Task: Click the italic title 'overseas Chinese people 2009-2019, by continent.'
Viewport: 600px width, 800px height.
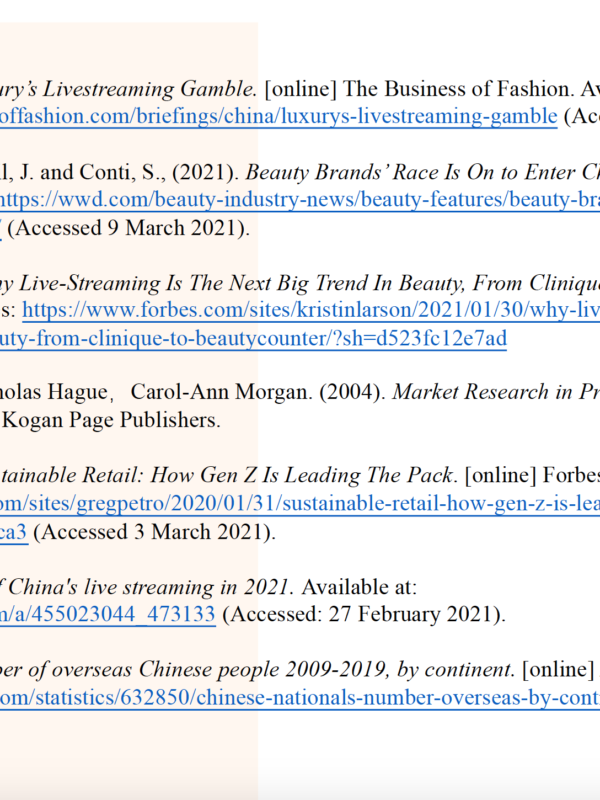Action: (283, 669)
